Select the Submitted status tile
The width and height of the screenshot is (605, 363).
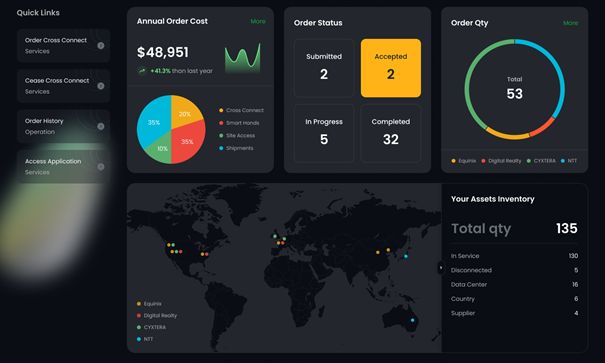tap(324, 68)
